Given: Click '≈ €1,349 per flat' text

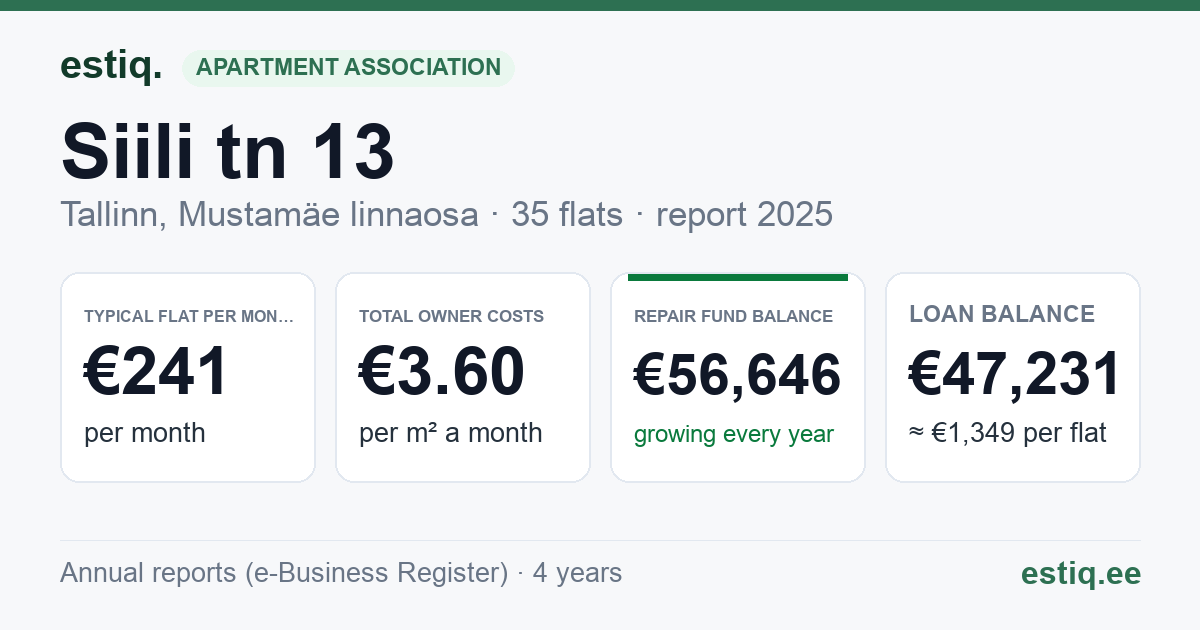Looking at the screenshot, I should click(x=1008, y=433).
